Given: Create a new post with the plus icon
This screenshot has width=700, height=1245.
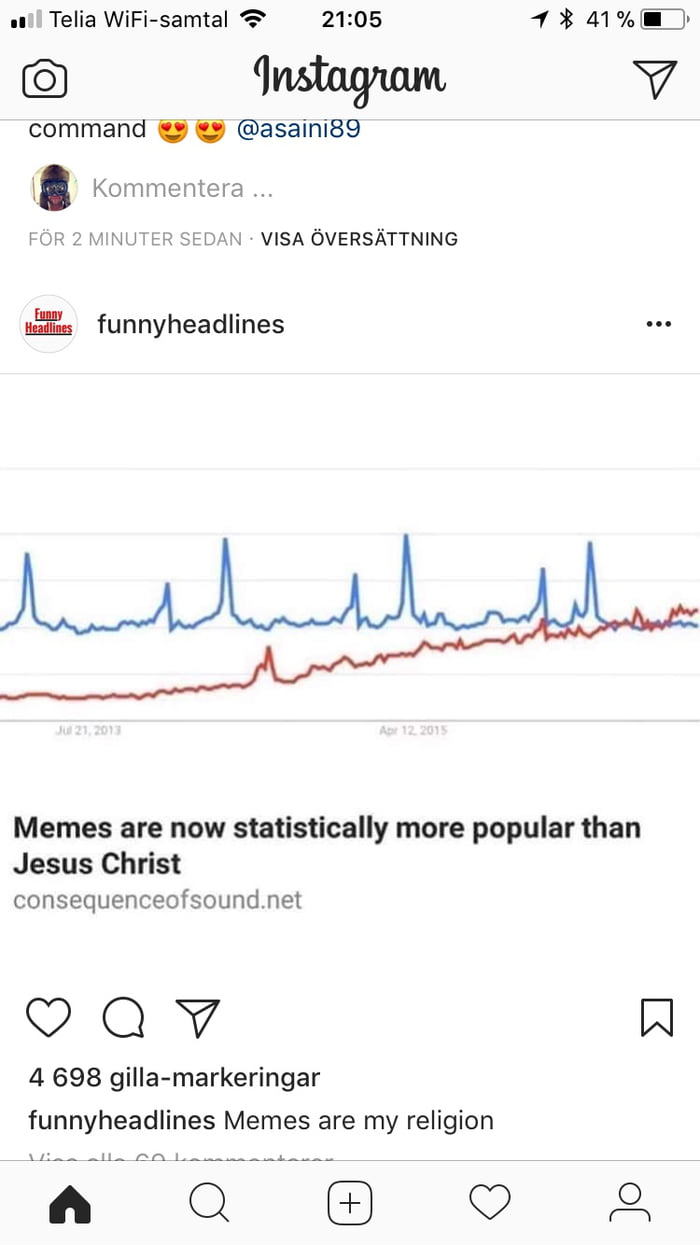Looking at the screenshot, I should point(350,1203).
